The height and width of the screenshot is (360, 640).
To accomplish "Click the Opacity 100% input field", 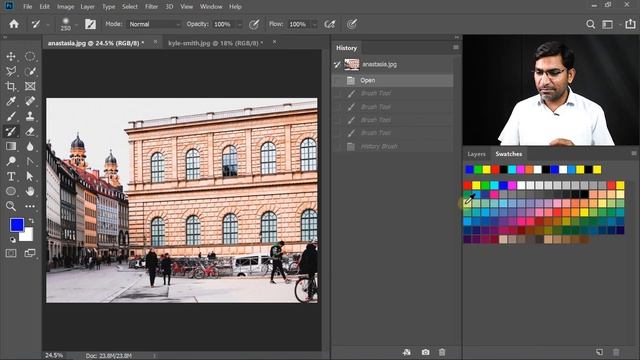I will click(x=223, y=24).
